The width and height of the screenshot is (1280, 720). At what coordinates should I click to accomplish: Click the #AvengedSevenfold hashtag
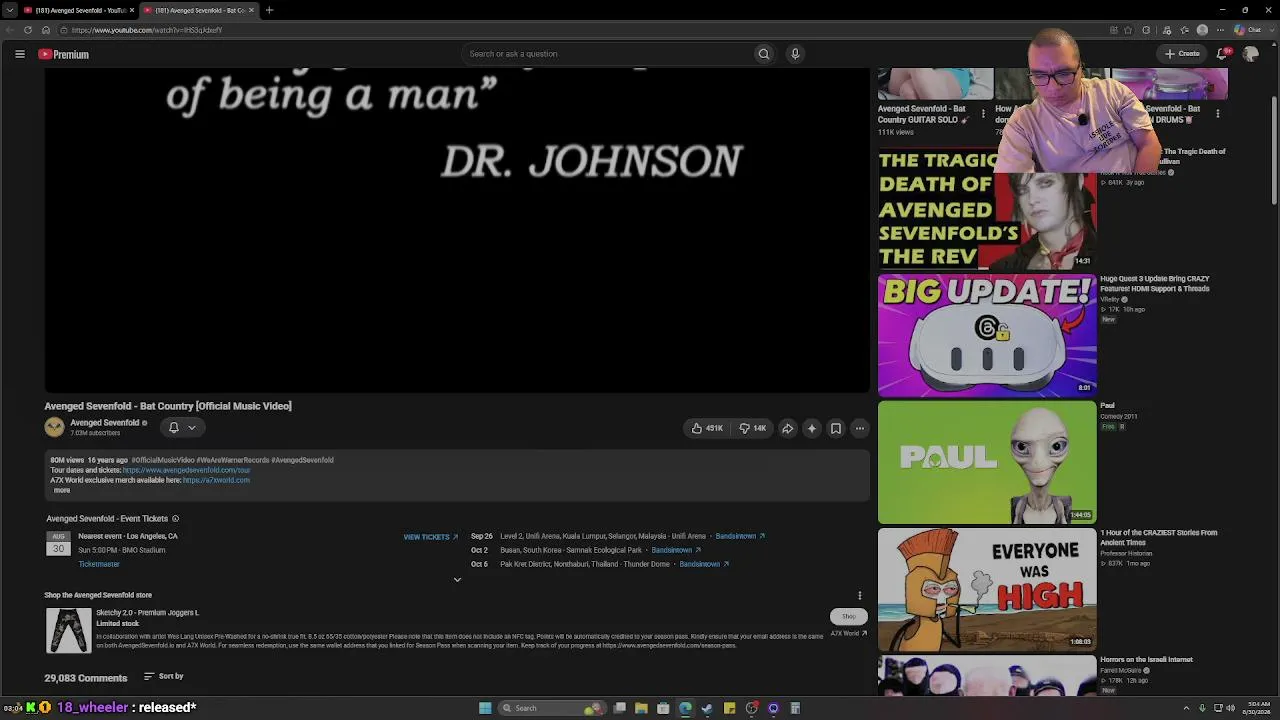click(x=303, y=460)
